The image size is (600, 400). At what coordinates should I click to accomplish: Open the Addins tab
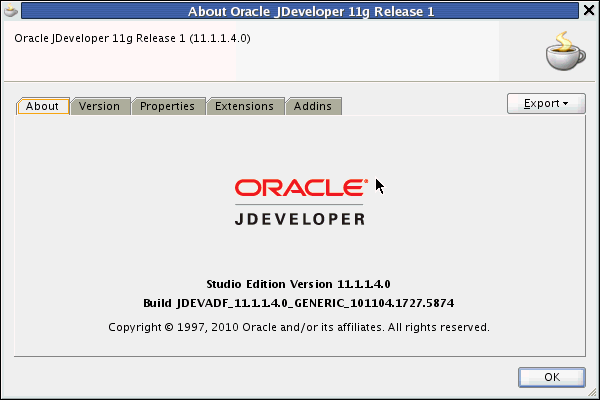tap(313, 106)
